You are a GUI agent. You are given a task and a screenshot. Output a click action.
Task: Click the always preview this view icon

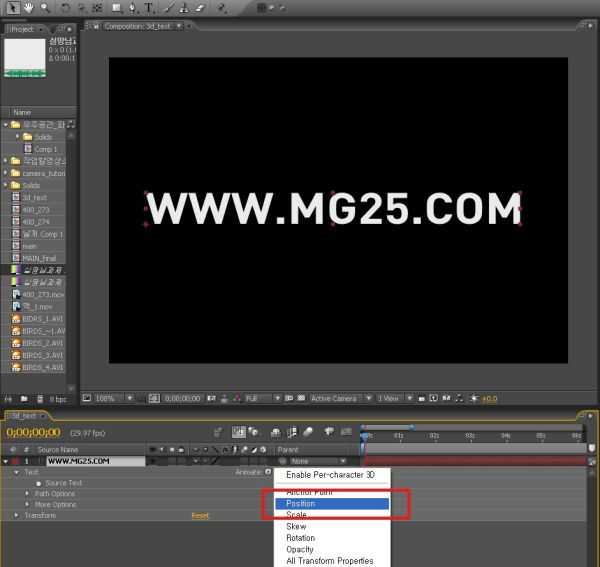click(x=87, y=398)
